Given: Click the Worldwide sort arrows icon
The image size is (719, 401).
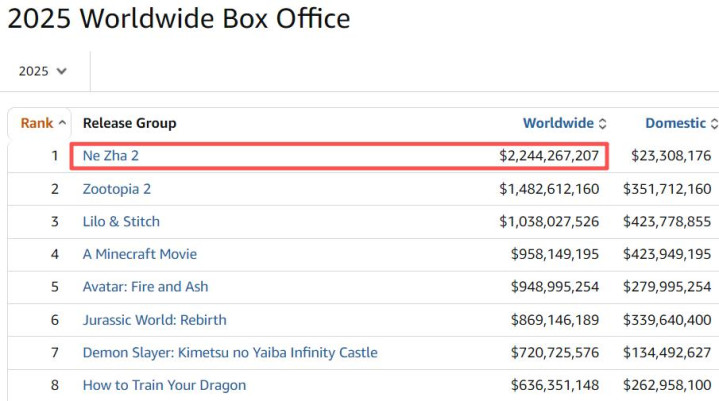Looking at the screenshot, I should pos(602,124).
